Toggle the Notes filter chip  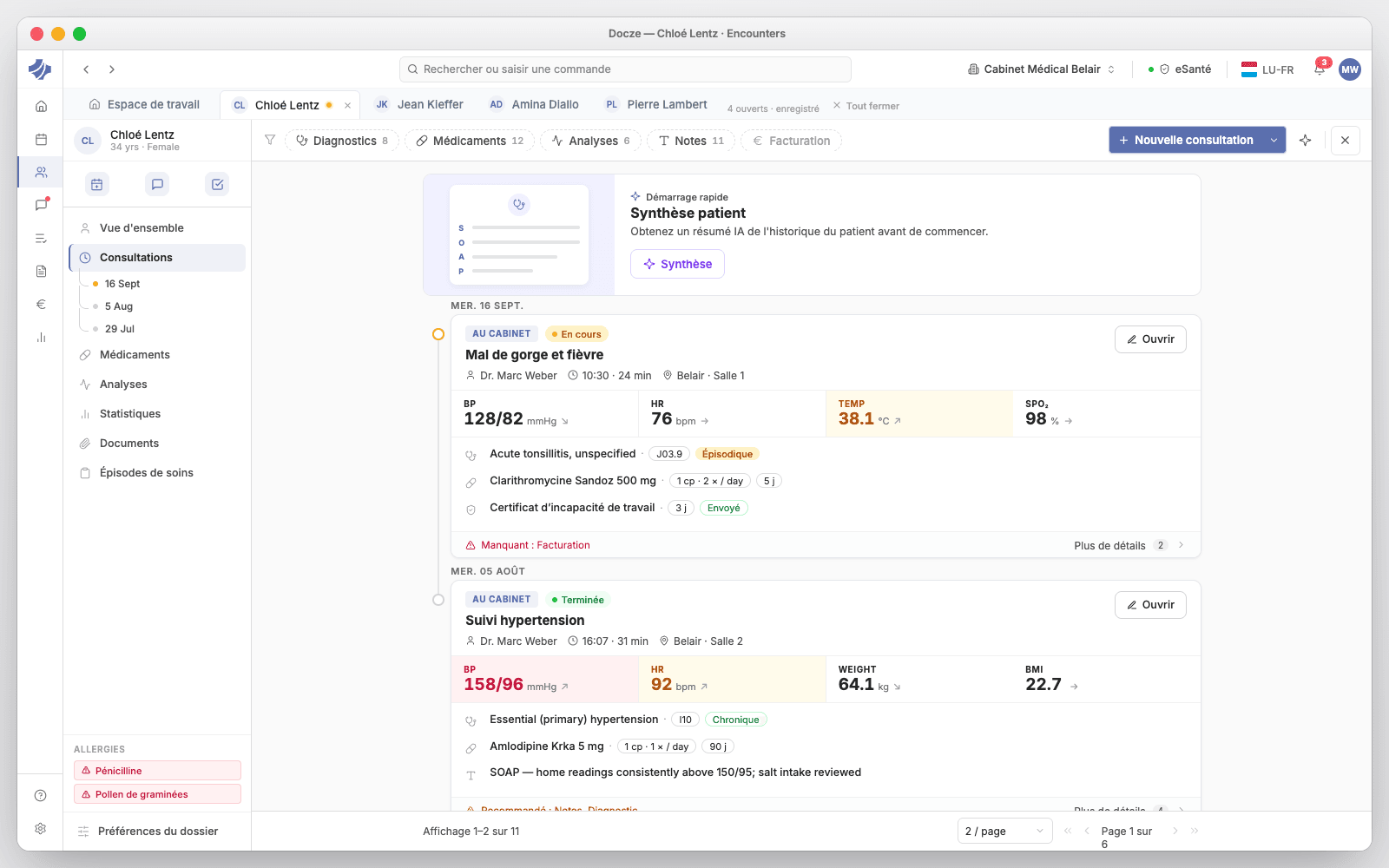[x=691, y=141]
